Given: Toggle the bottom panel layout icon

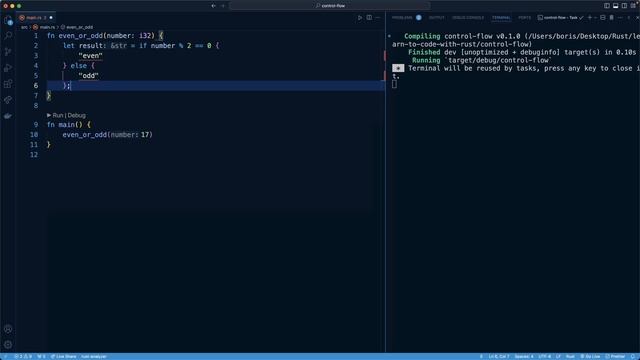Looking at the screenshot, I should coord(616,6).
